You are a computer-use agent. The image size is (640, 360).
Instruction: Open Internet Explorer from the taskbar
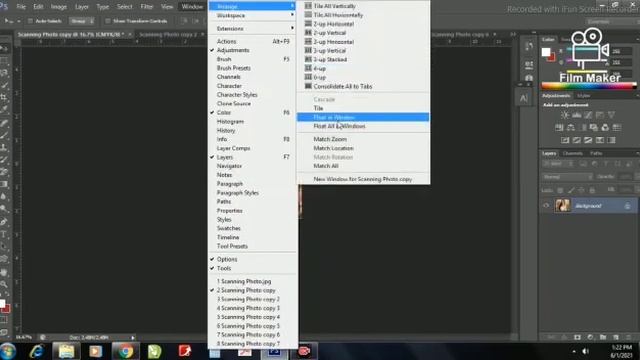pyautogui.click(x=37, y=351)
